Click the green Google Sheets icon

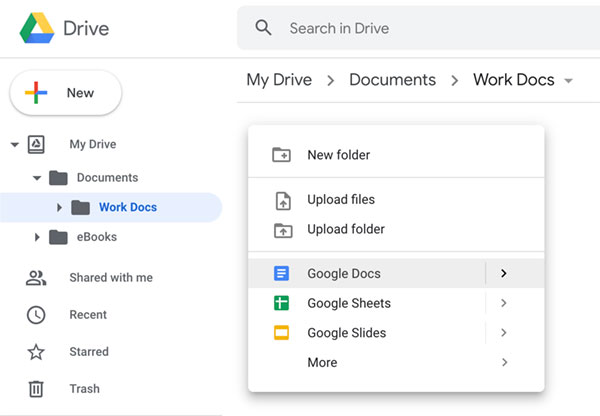pyautogui.click(x=281, y=303)
